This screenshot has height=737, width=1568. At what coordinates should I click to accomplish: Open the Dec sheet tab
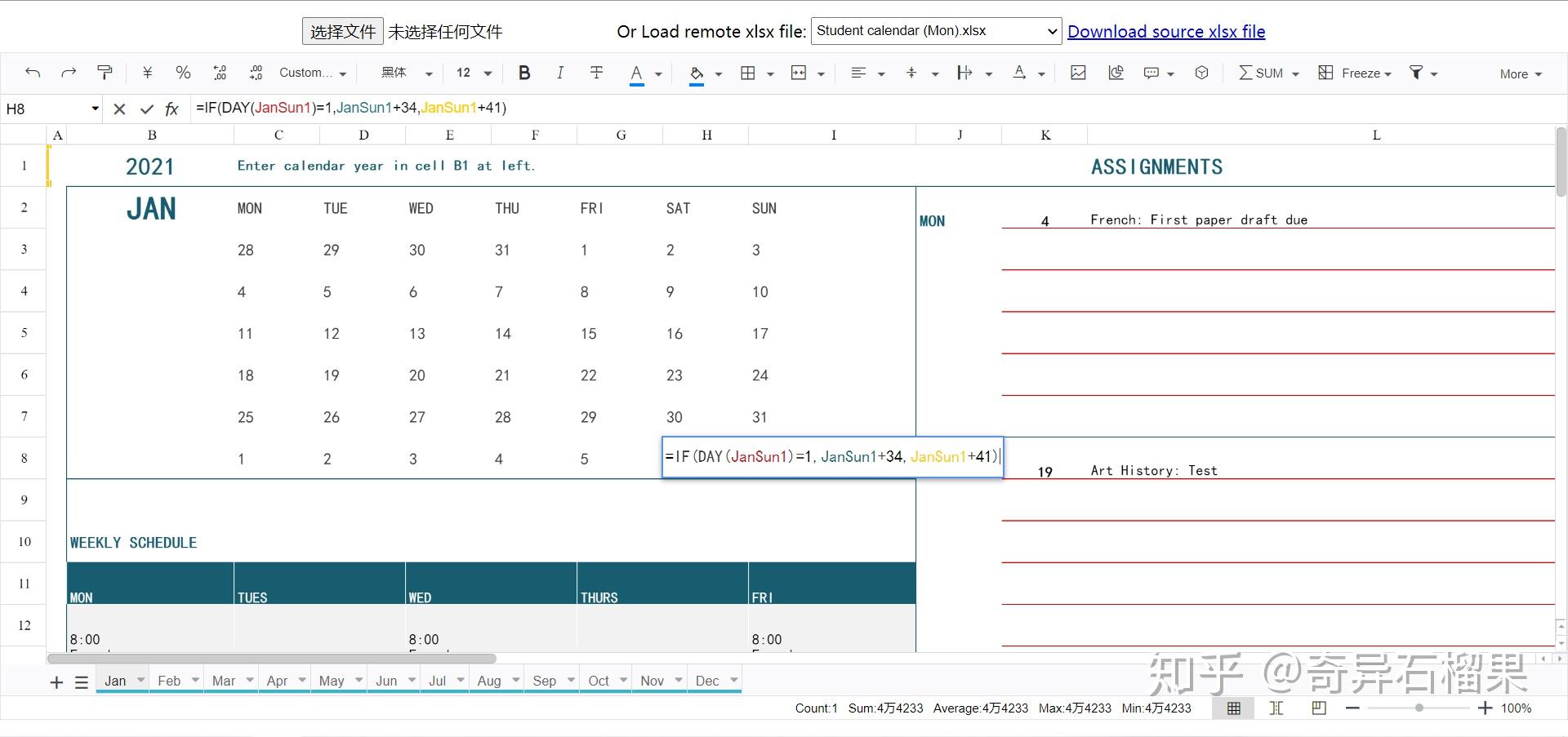pyautogui.click(x=707, y=680)
